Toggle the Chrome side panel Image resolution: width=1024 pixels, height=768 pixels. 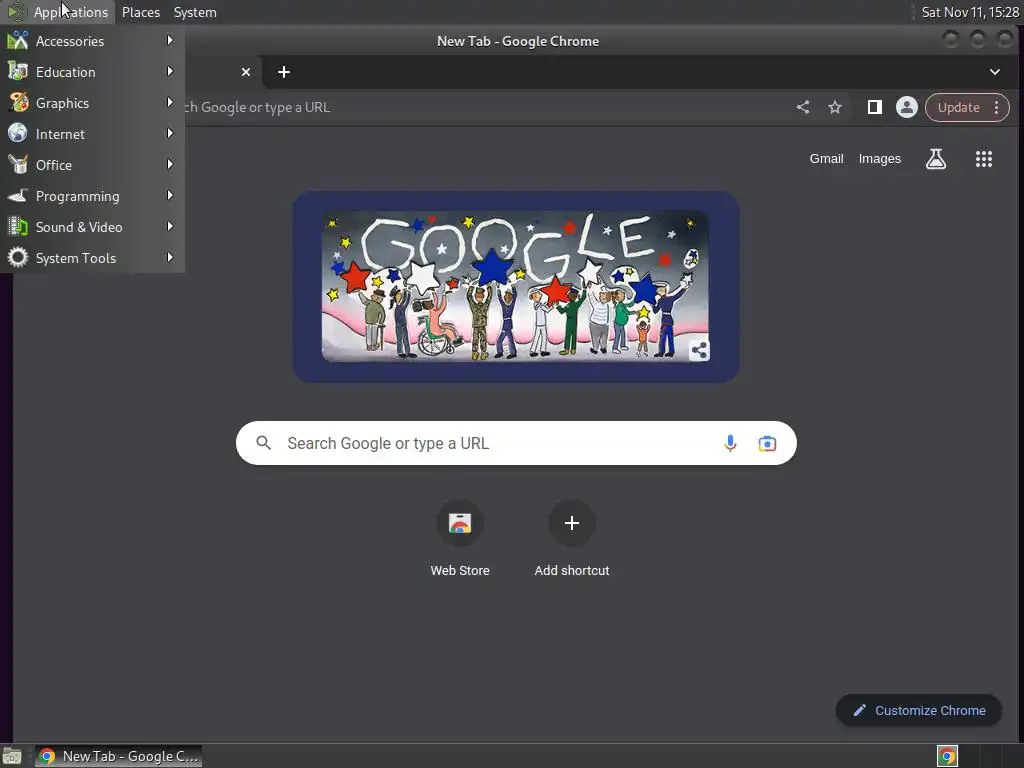click(874, 107)
